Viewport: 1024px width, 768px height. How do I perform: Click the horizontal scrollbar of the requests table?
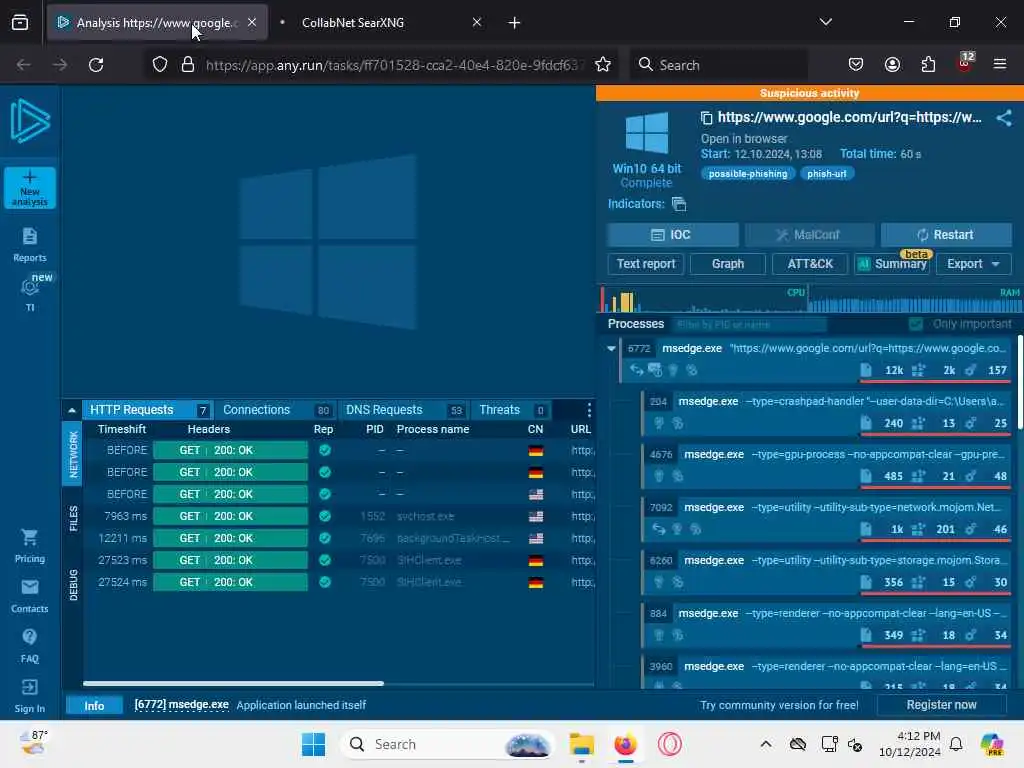click(233, 684)
